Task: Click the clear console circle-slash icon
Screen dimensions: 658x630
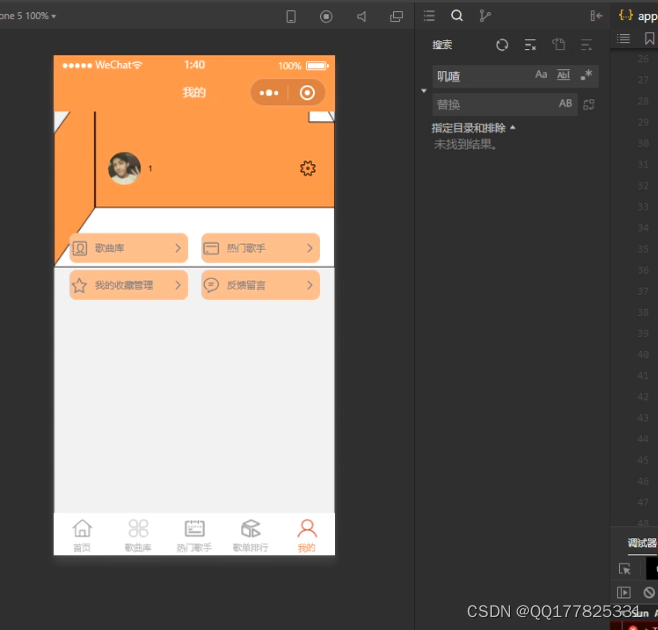Action: [649, 592]
